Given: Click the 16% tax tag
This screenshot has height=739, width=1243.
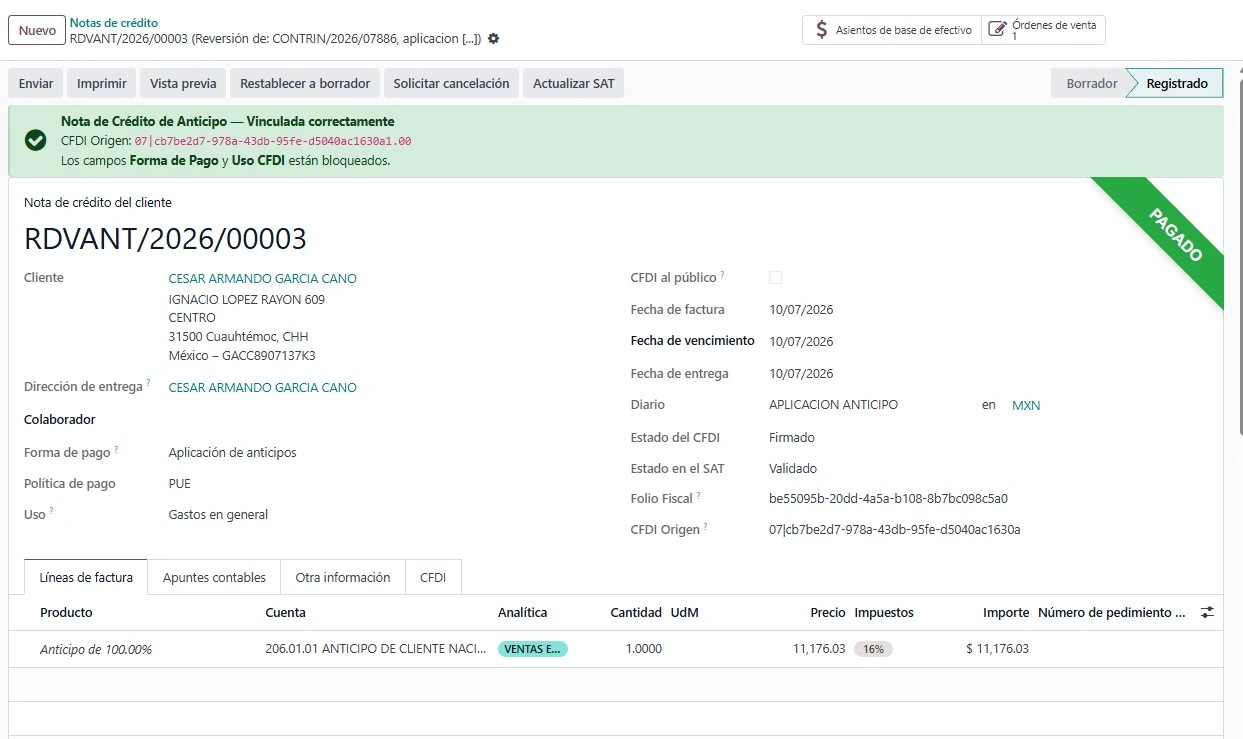Looking at the screenshot, I should 873,649.
